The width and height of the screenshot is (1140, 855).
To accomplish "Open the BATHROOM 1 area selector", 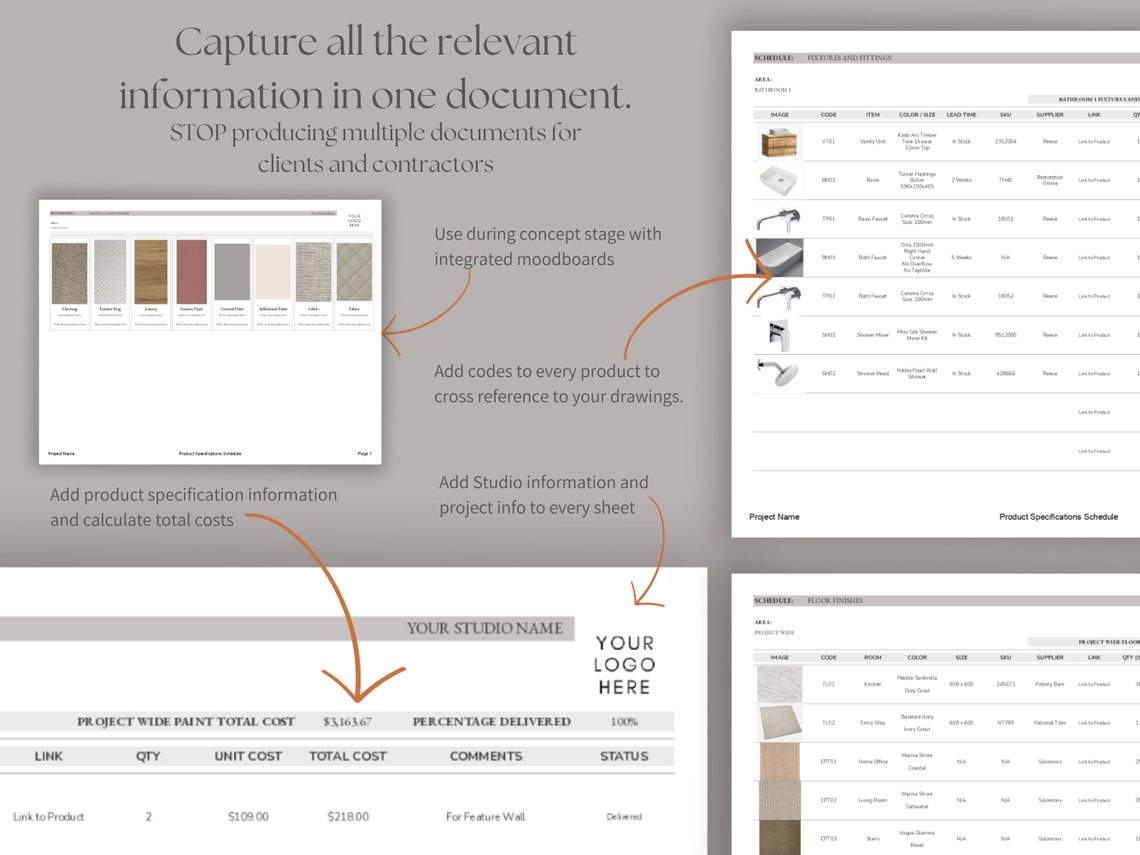I will (771, 89).
